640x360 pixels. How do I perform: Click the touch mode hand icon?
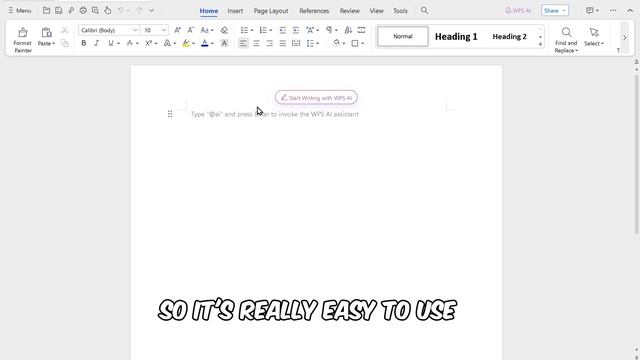[108, 11]
